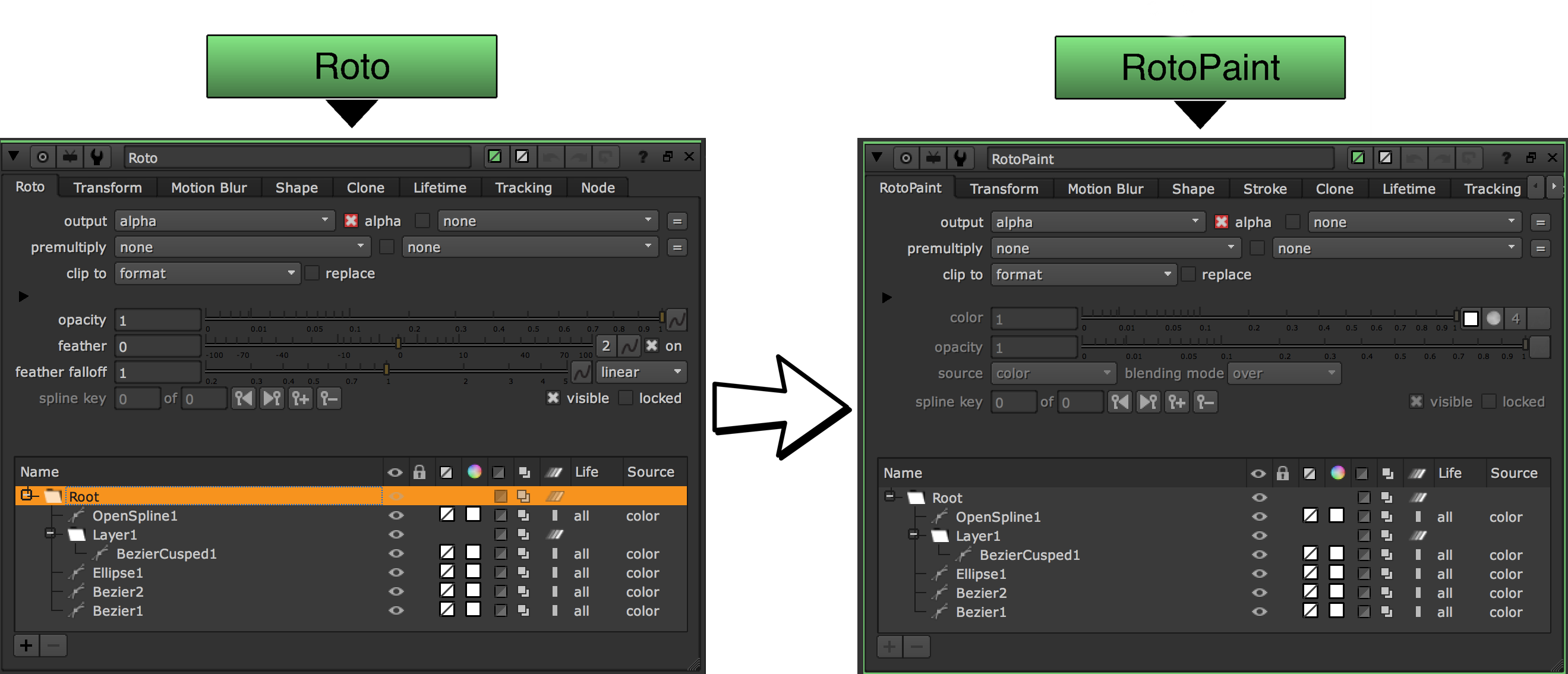Viewport: 1568px width, 674px height.
Task: Switch to the Motion Blur tab in Roto
Action: click(x=209, y=188)
